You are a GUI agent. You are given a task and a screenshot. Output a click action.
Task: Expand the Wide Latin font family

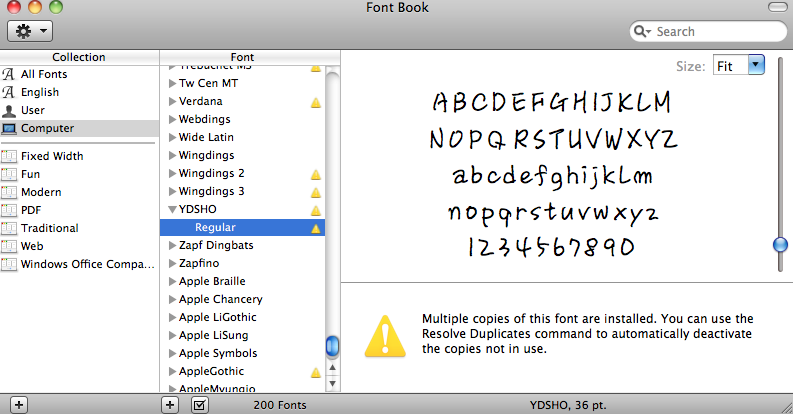point(172,137)
